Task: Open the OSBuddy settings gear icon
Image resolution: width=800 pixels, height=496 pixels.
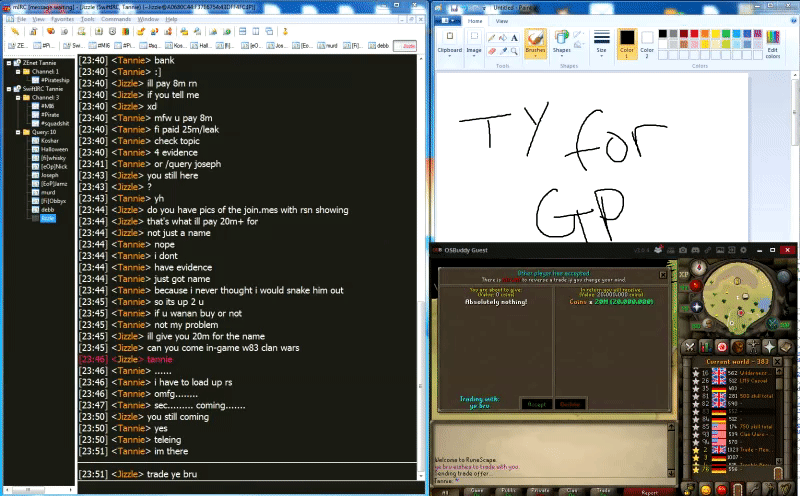Action: point(743,250)
